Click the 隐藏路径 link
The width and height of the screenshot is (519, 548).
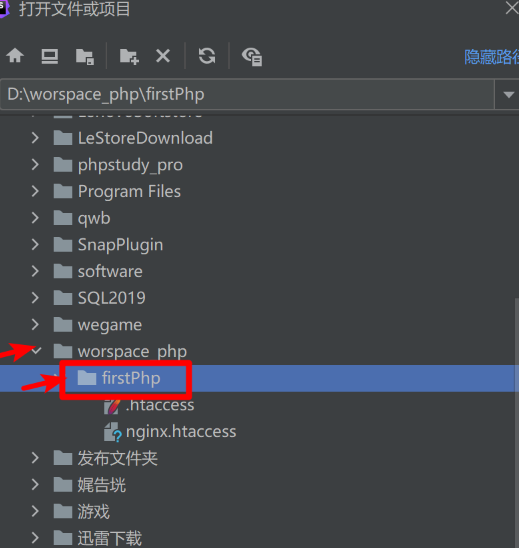pos(491,57)
